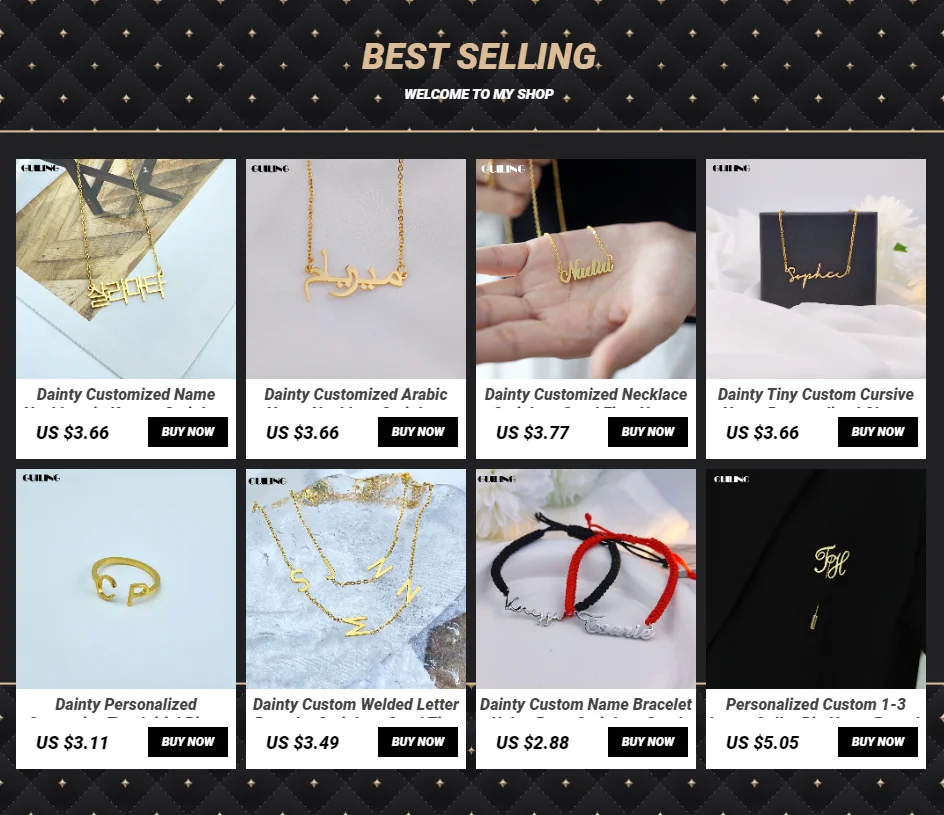Open the Dainty Tiny Custom Cursive title
Image resolution: width=944 pixels, height=815 pixels.
(816, 395)
